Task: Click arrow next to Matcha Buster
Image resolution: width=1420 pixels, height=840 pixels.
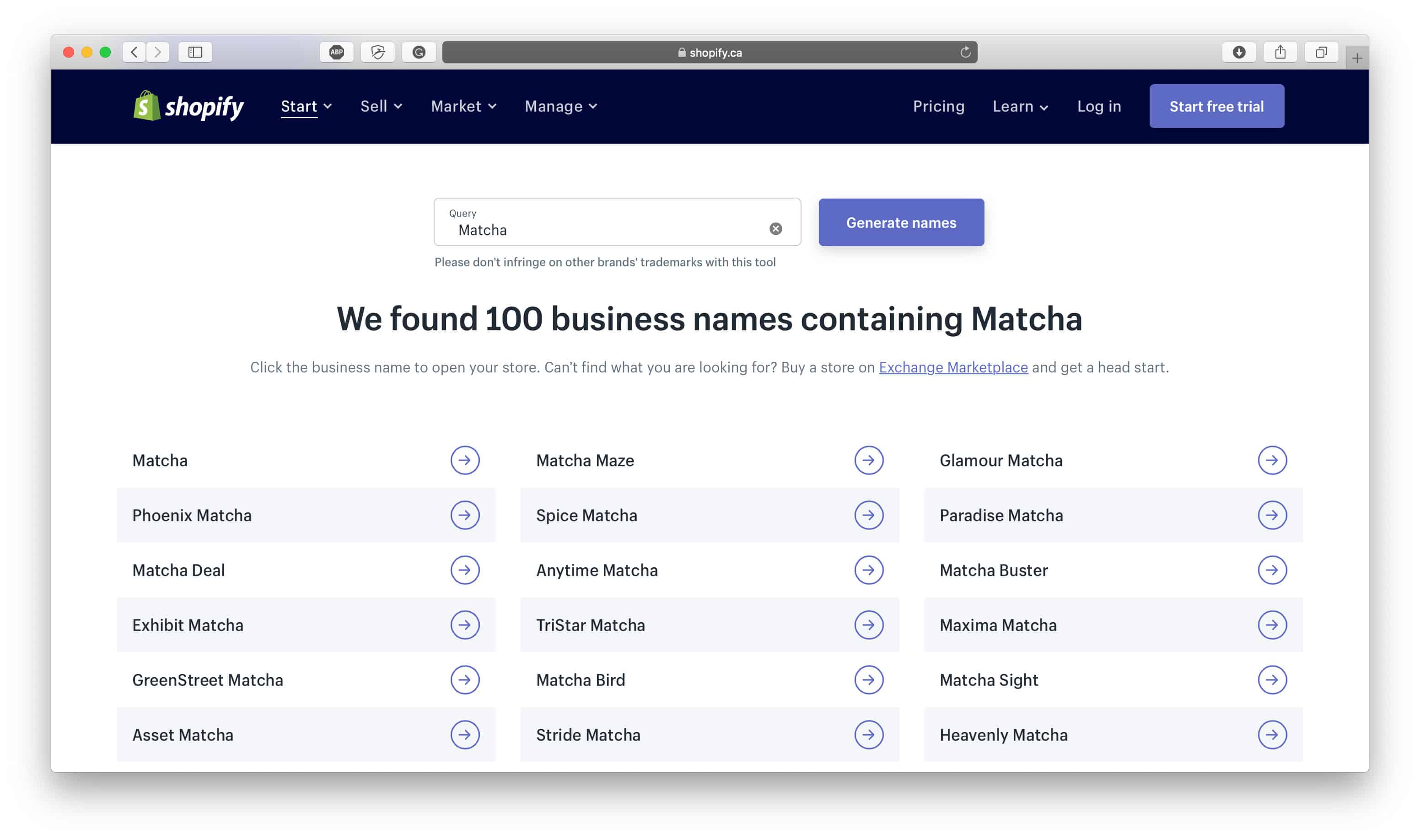Action: click(1272, 570)
